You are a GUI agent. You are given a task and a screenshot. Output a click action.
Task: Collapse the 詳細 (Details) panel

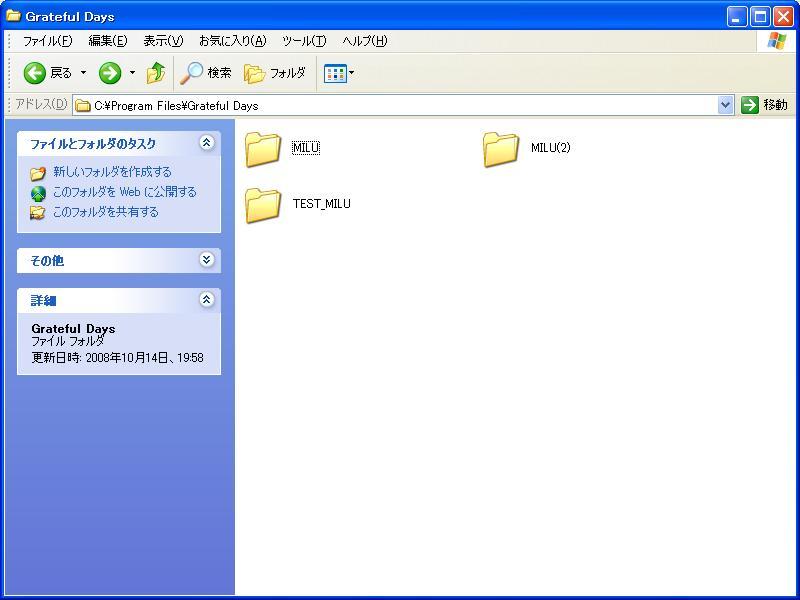[207, 300]
